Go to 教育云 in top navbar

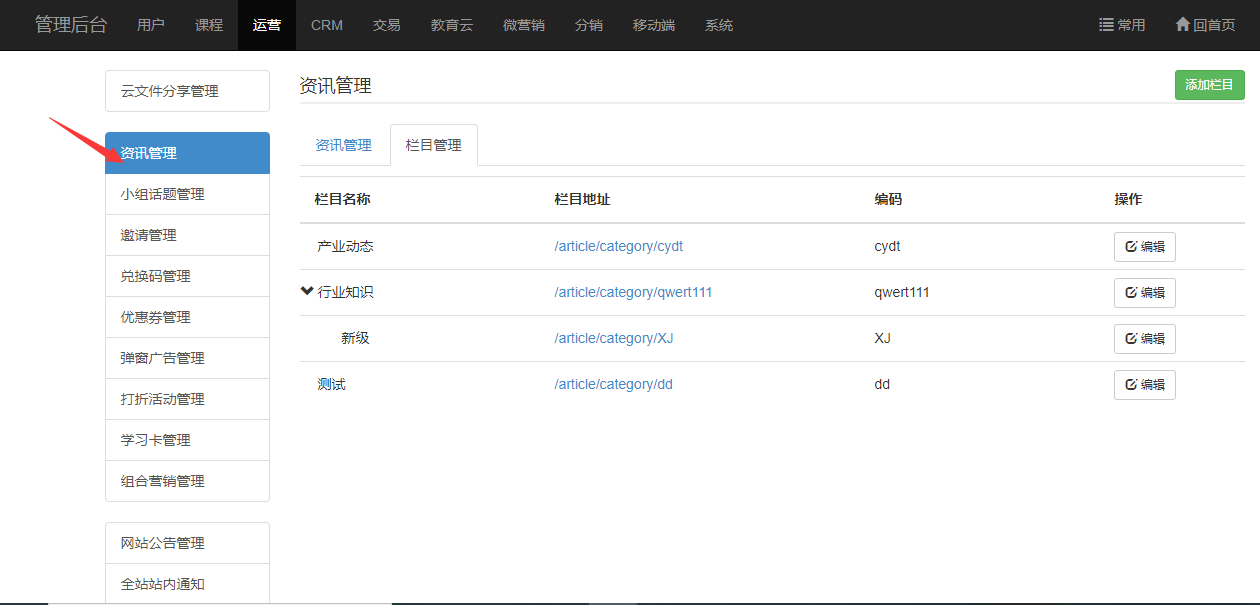(x=452, y=25)
